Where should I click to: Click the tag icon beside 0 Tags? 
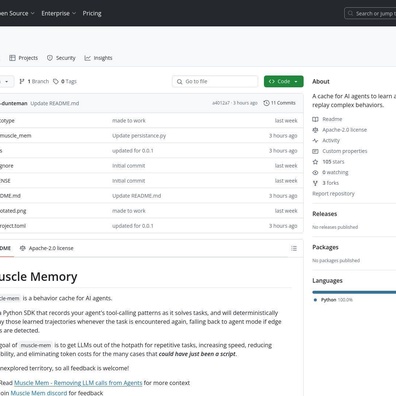pos(56,81)
